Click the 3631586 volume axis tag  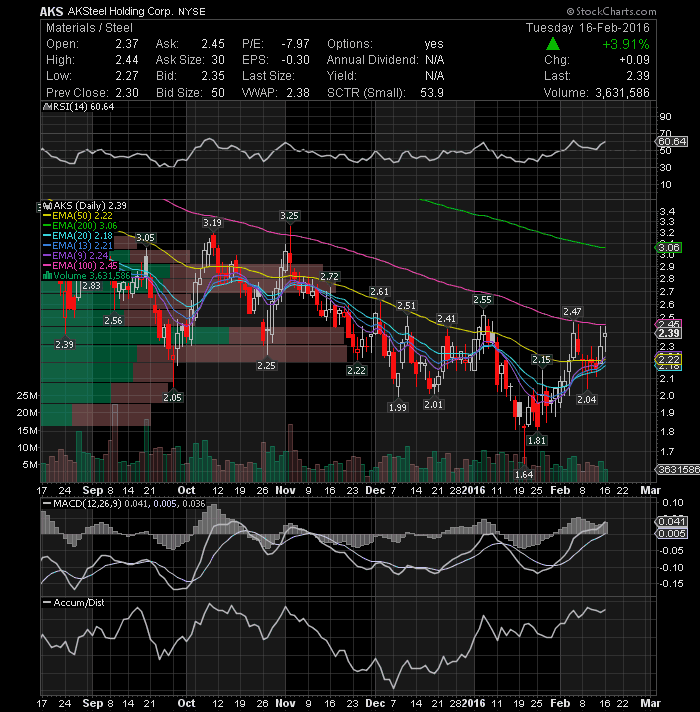[678, 470]
